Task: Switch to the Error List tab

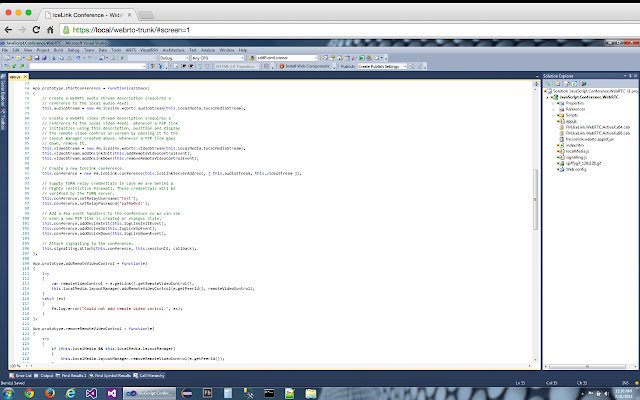Action: (x=20, y=376)
